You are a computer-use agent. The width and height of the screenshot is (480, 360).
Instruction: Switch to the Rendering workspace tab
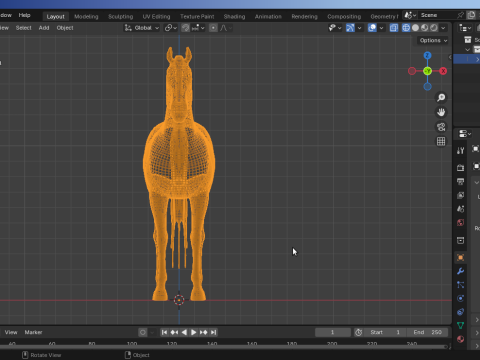pyautogui.click(x=304, y=16)
